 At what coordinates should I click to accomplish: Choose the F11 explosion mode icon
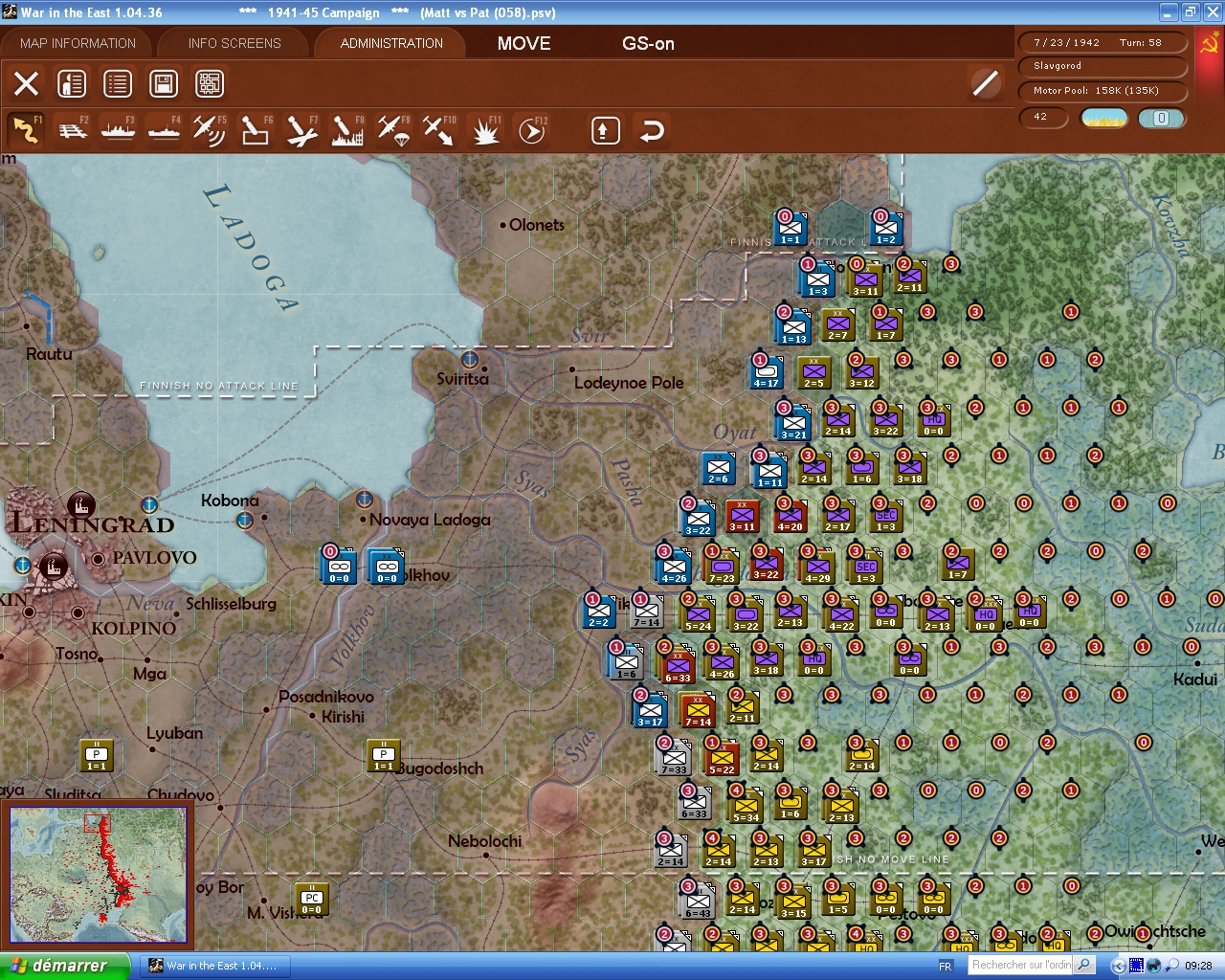485,130
